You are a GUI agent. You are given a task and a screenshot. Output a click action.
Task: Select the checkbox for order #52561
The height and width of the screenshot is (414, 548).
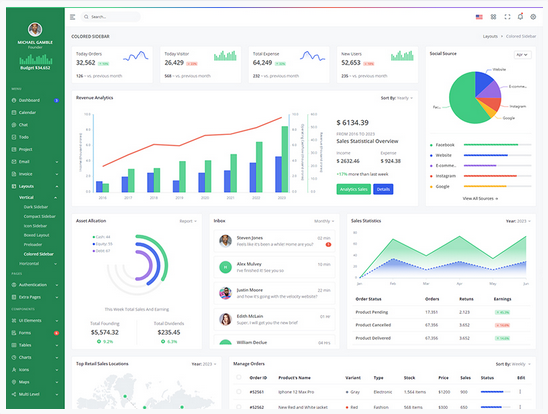239,392
